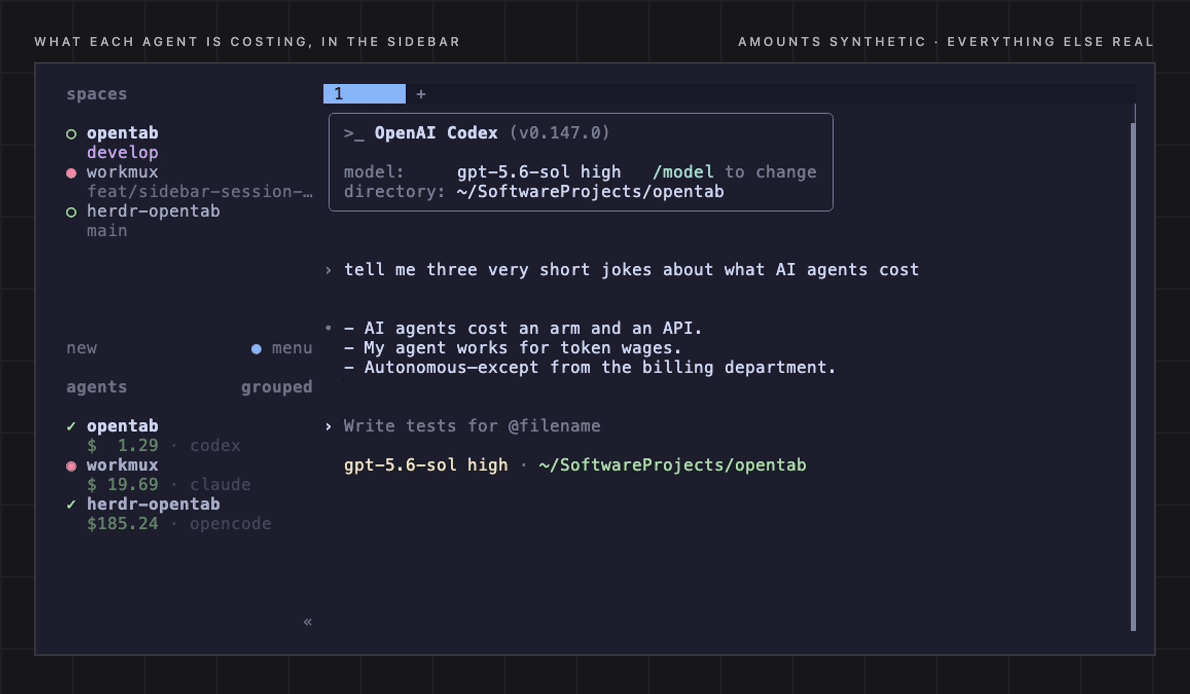Click the directory path ~/SoftwareProjects/opentab in Codex box
Screen dimensions: 1190x694
(590, 191)
